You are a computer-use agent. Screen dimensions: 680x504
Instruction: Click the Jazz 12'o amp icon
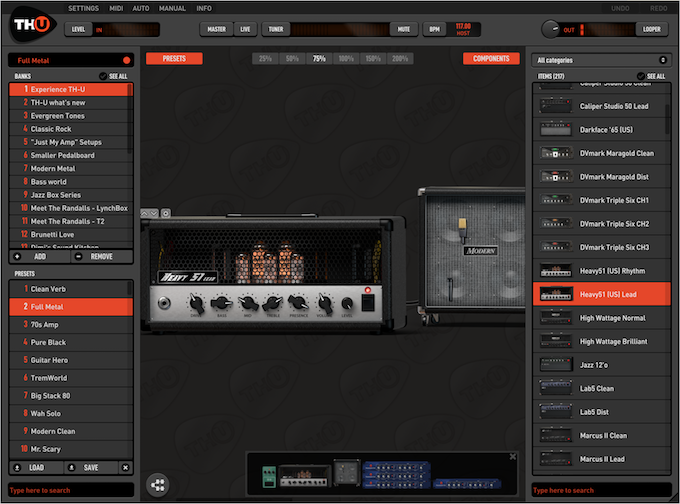[556, 365]
